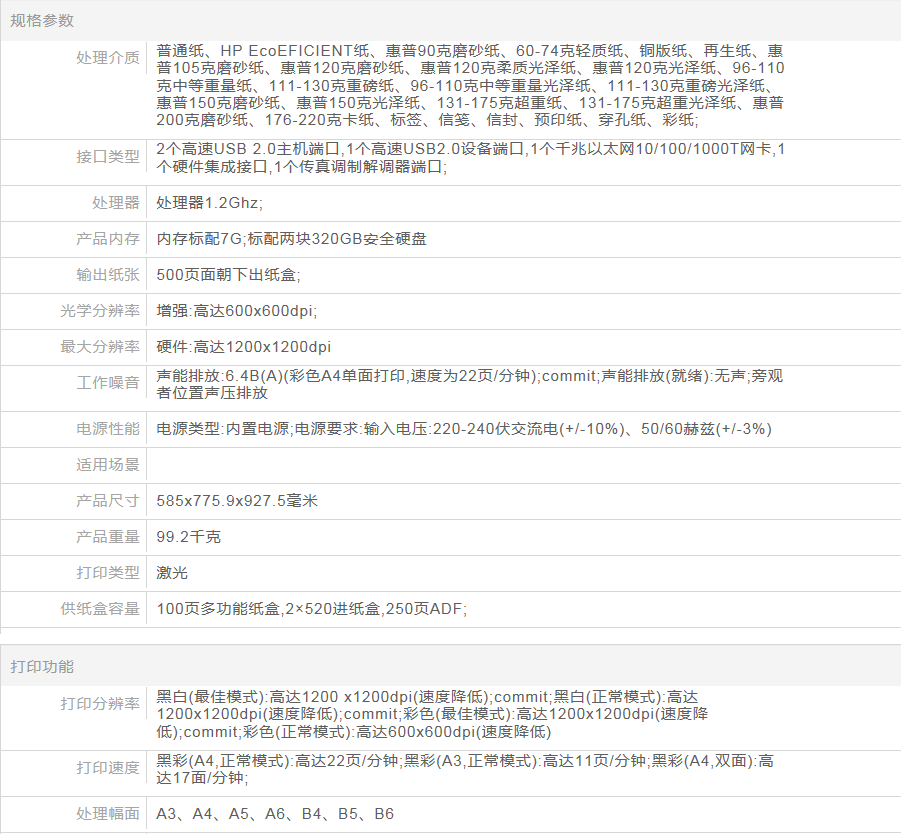Click the 供纸盒容量 row label
The width and height of the screenshot is (901, 834).
[100, 609]
